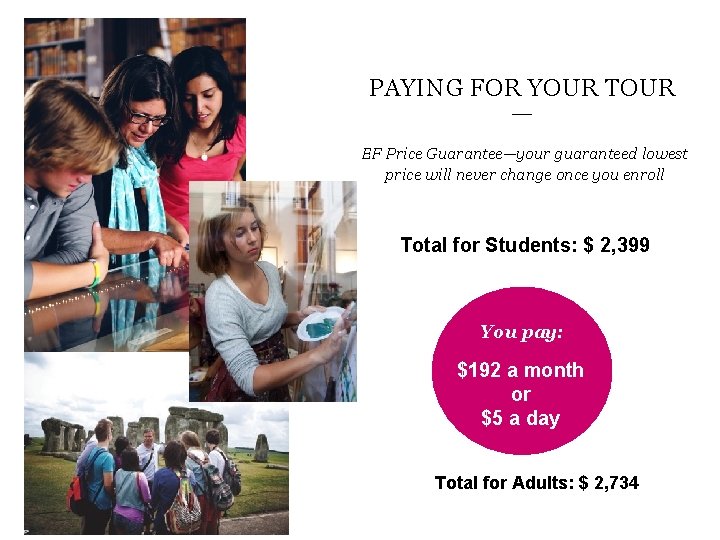720x540 pixels.
Task: Click the 'You pay:' italic label
Action: point(522,332)
